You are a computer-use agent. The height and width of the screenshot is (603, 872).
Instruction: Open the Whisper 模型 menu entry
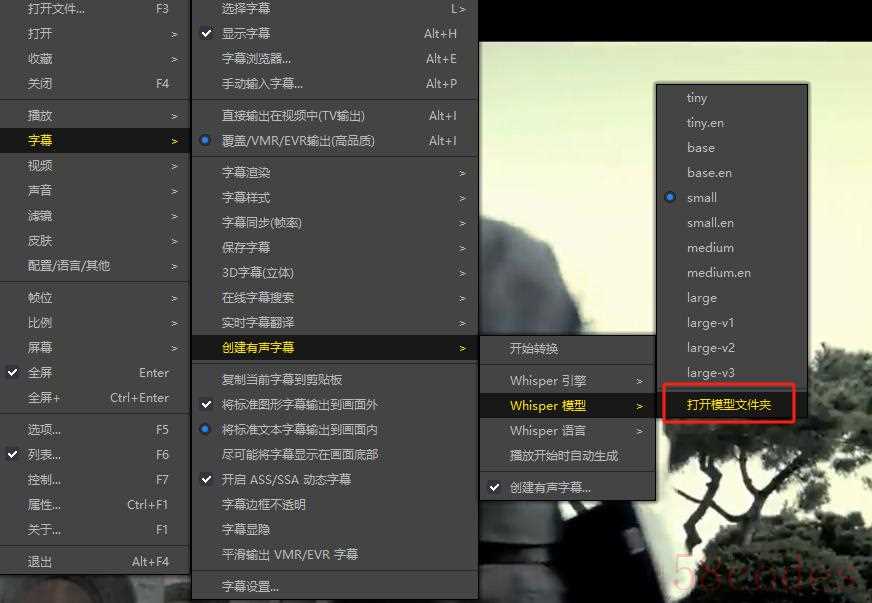(567, 406)
